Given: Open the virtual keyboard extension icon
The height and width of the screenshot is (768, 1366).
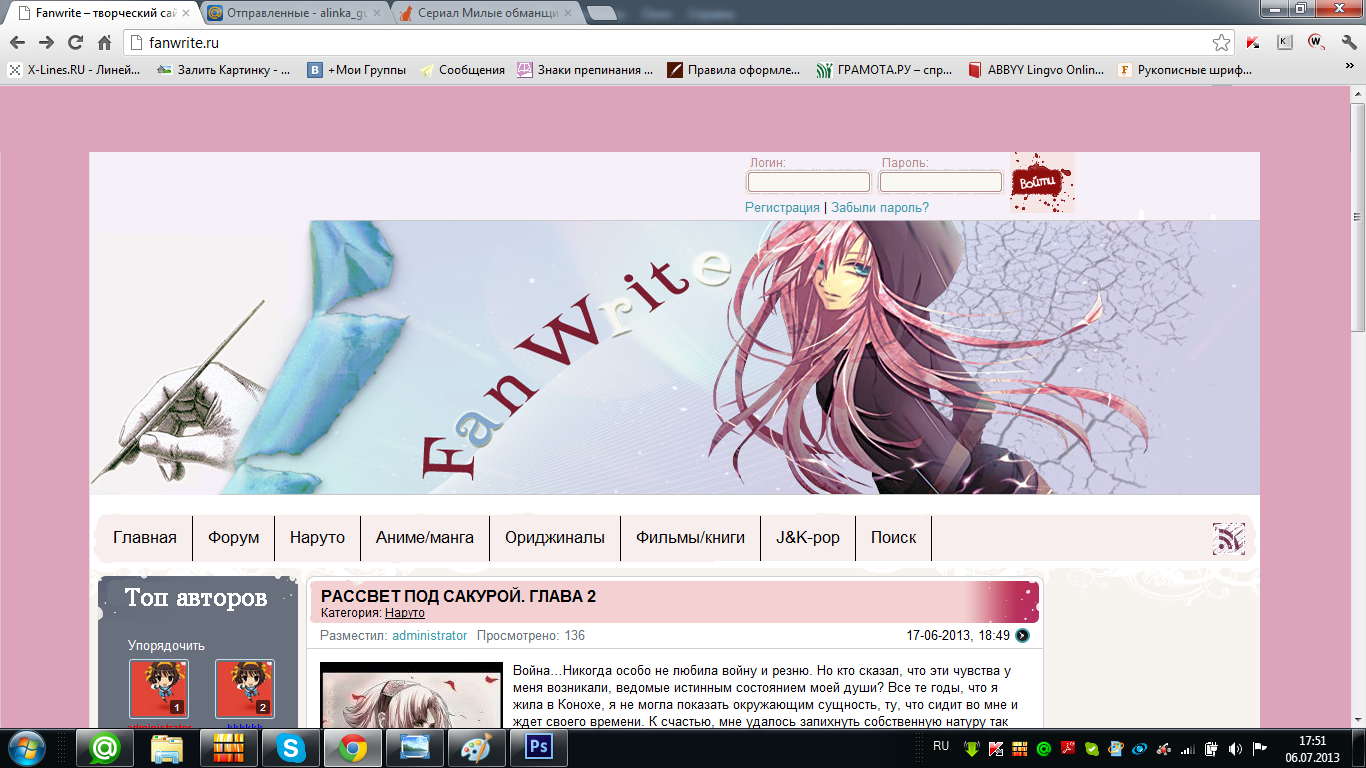Looking at the screenshot, I should [x=1285, y=42].
